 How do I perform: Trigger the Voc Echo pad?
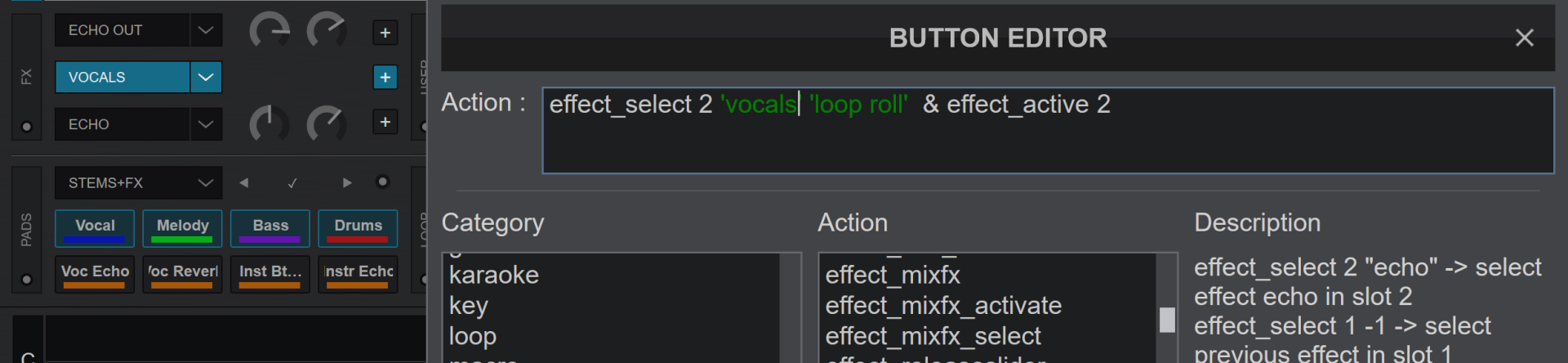(x=95, y=274)
